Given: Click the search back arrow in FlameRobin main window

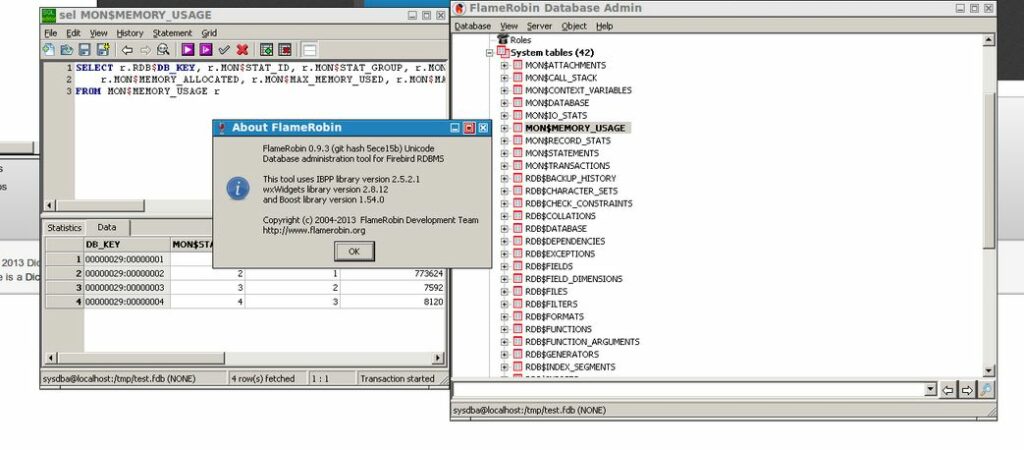Looking at the screenshot, I should pyautogui.click(x=948, y=391).
